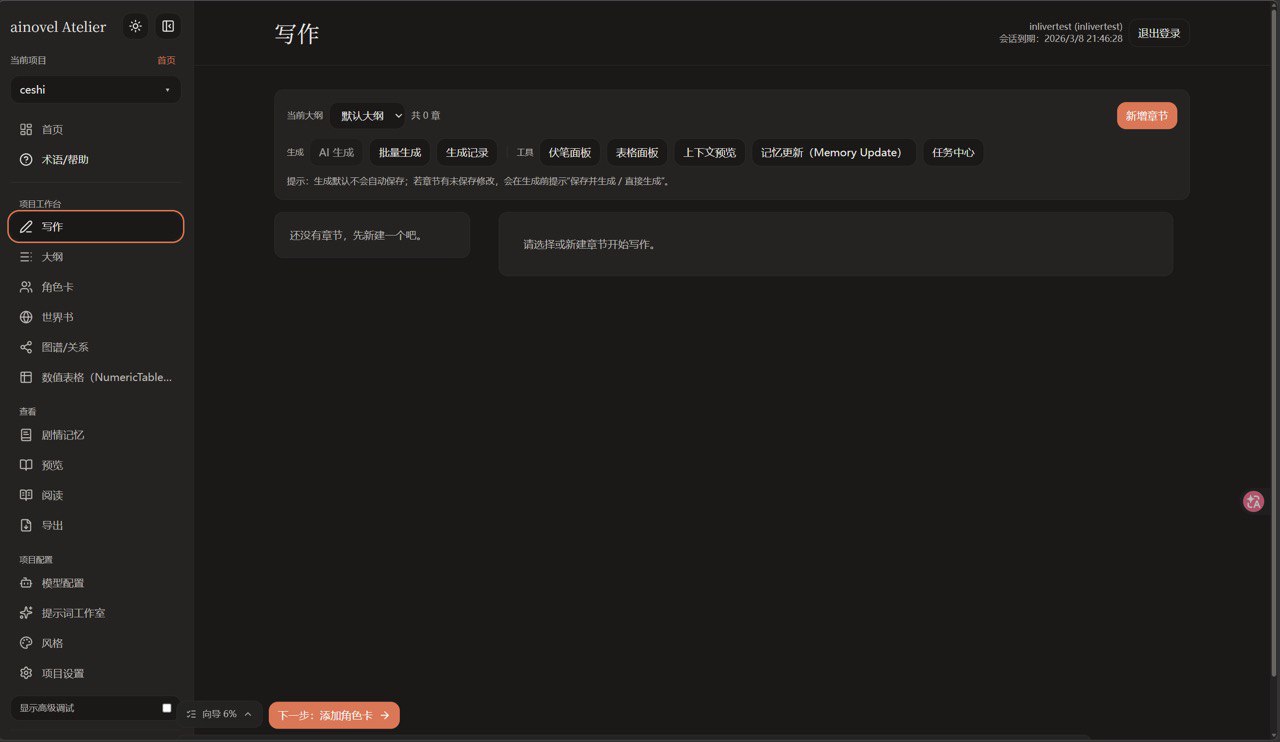This screenshot has width=1280, height=742.
Task: Click 下一步：添加角色卡 guide button
Action: (x=334, y=715)
